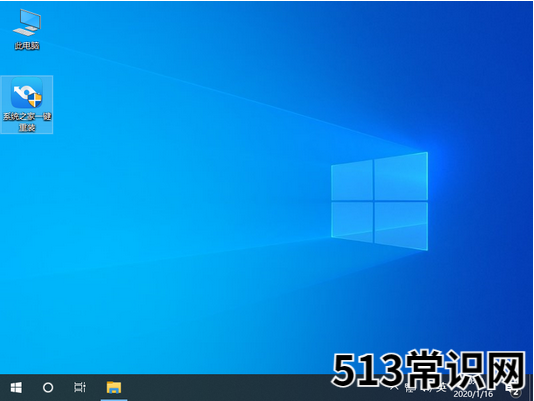Expand the hidden tray icons chevron
Screen dimensions: 534x401
click(394, 388)
